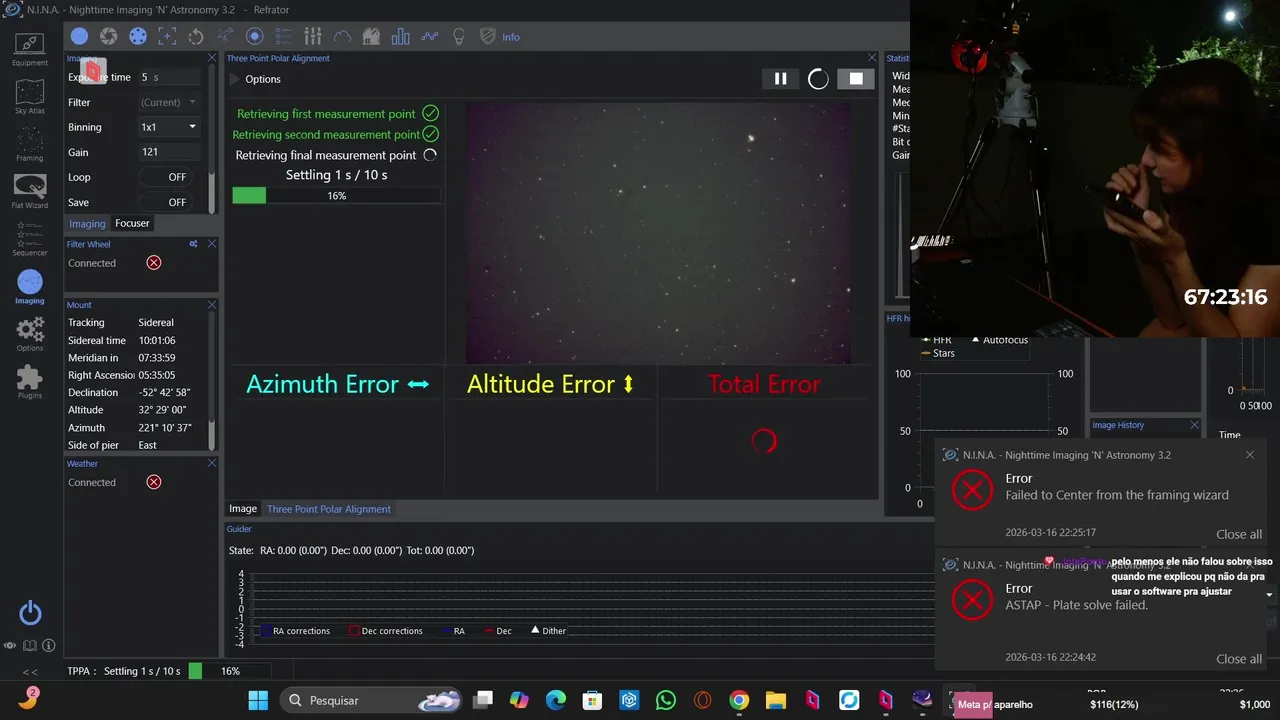Image resolution: width=1280 pixels, height=720 pixels.
Task: Click the Pesquisar taskbar search box
Action: [372, 700]
